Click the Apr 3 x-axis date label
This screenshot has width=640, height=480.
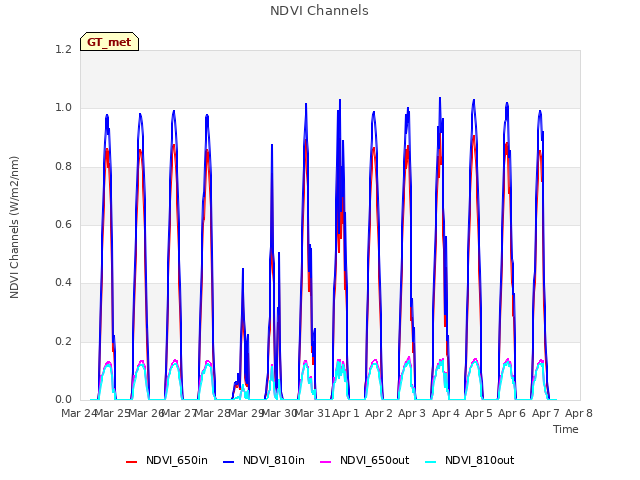click(x=412, y=413)
